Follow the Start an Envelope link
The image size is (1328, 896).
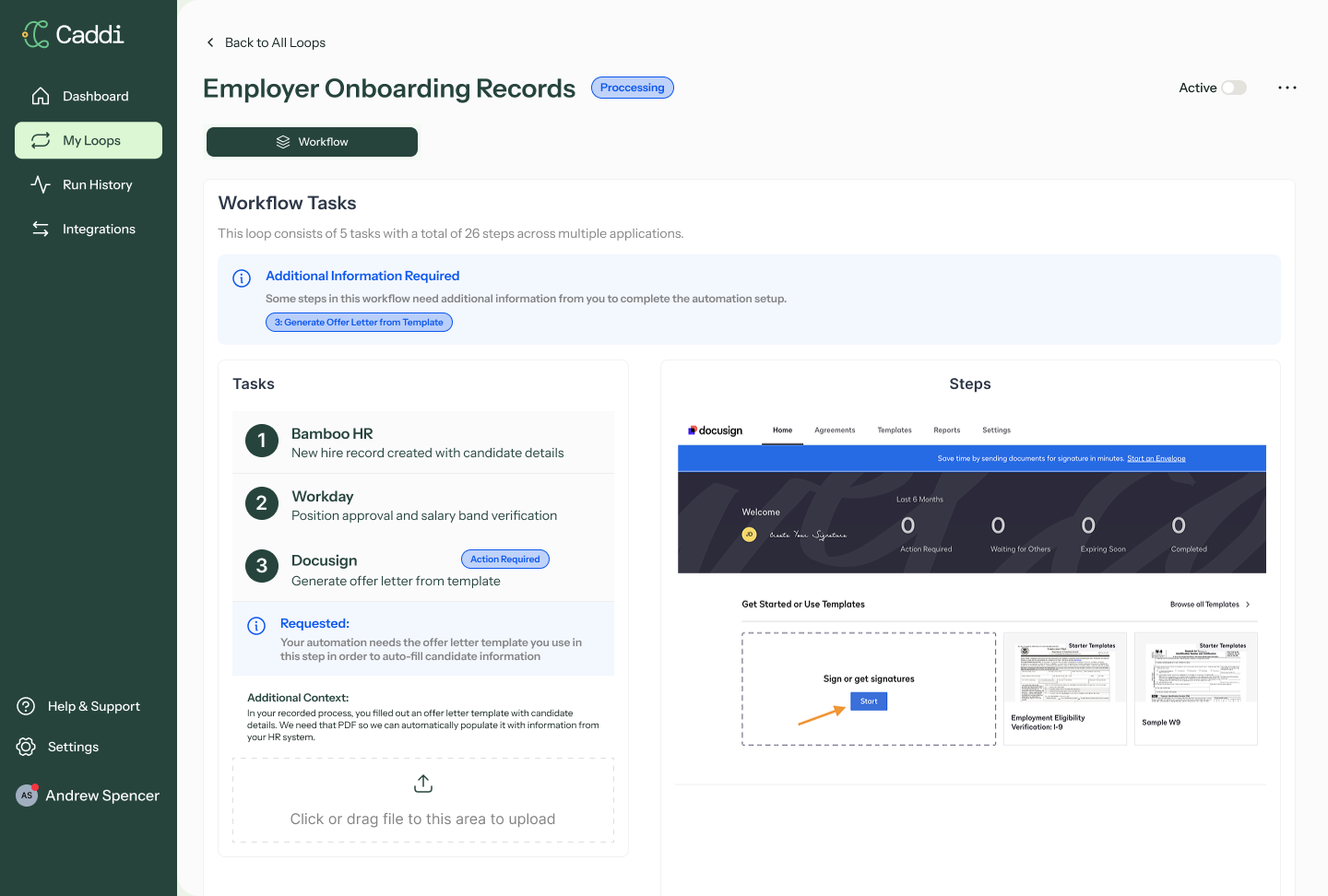pos(1156,458)
